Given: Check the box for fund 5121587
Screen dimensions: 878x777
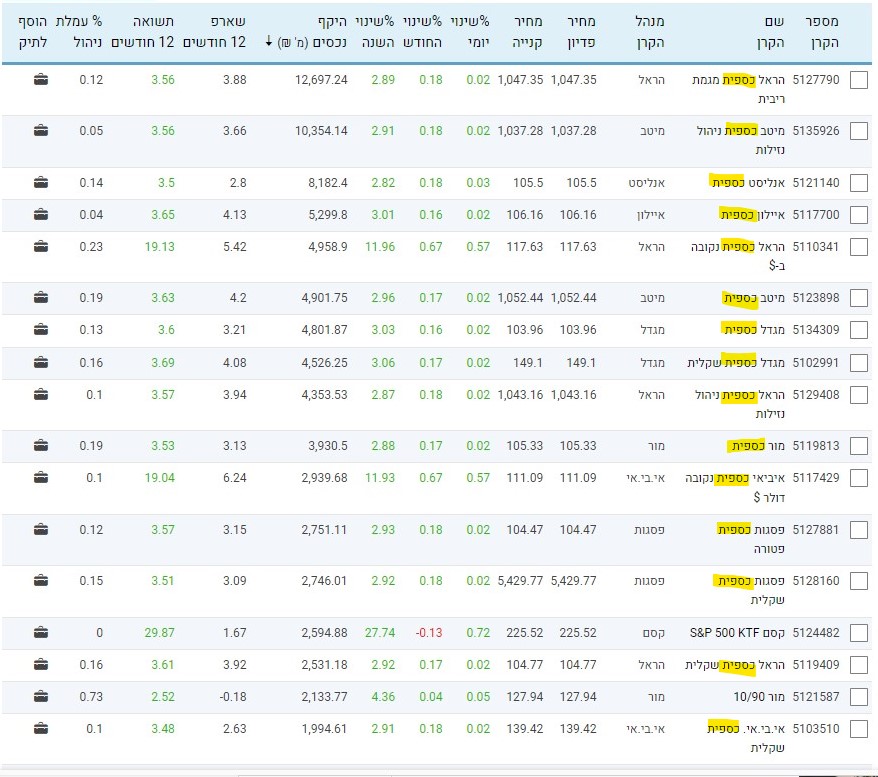Looking at the screenshot, I should point(858,697).
